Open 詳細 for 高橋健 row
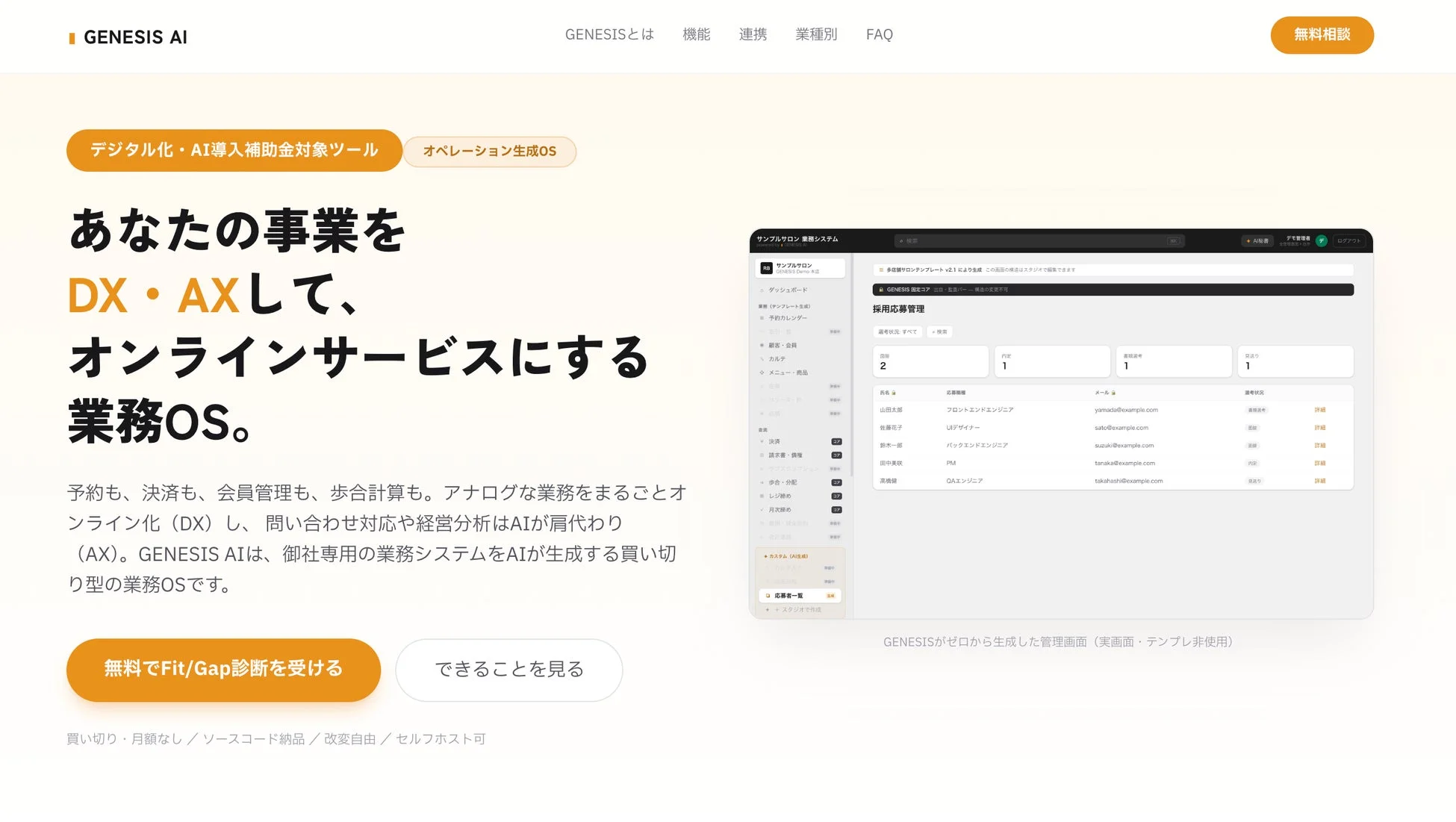The height and width of the screenshot is (822, 1456). [1320, 482]
